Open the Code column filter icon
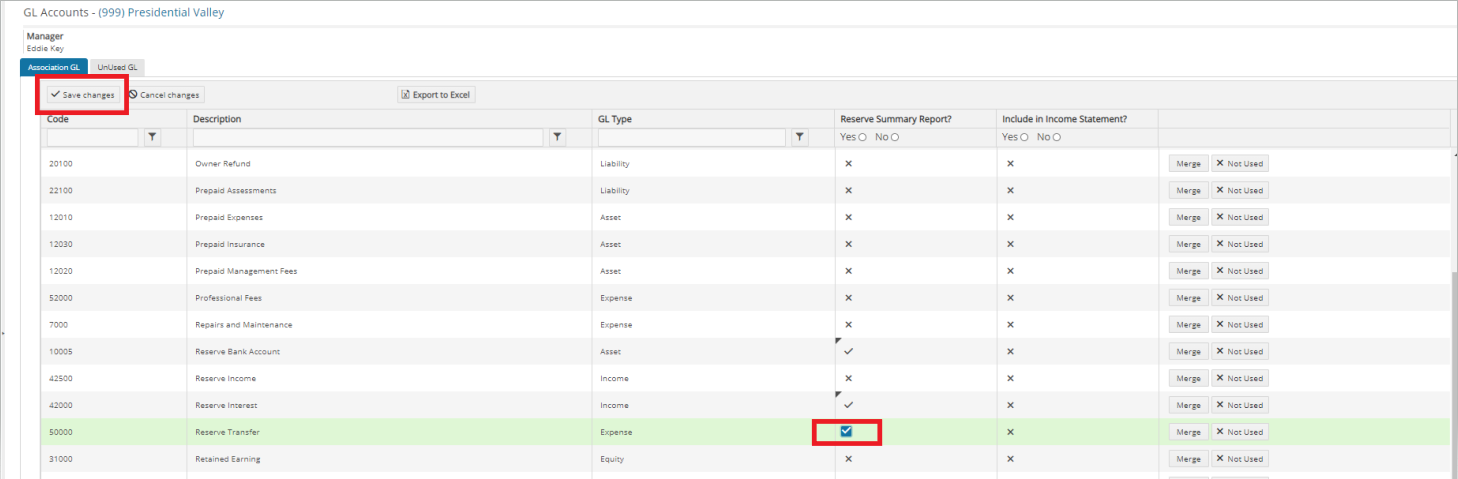This screenshot has height=479, width=1458. click(x=153, y=137)
